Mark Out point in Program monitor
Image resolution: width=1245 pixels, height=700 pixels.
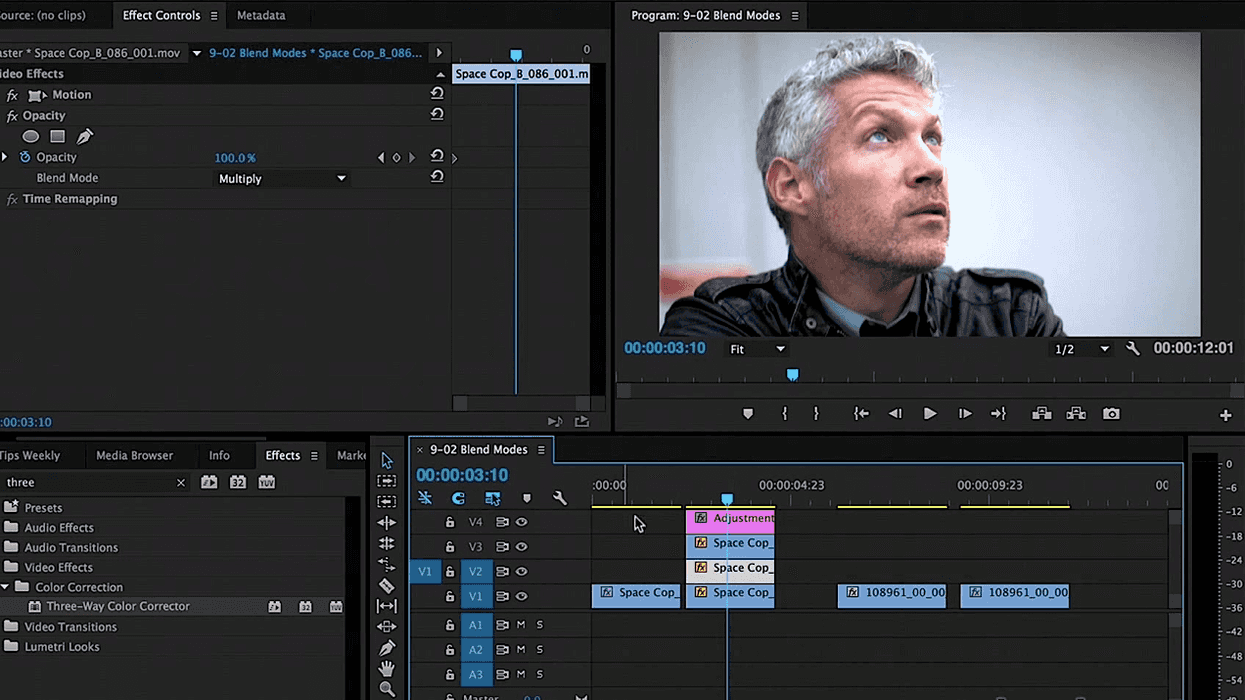pyautogui.click(x=816, y=414)
